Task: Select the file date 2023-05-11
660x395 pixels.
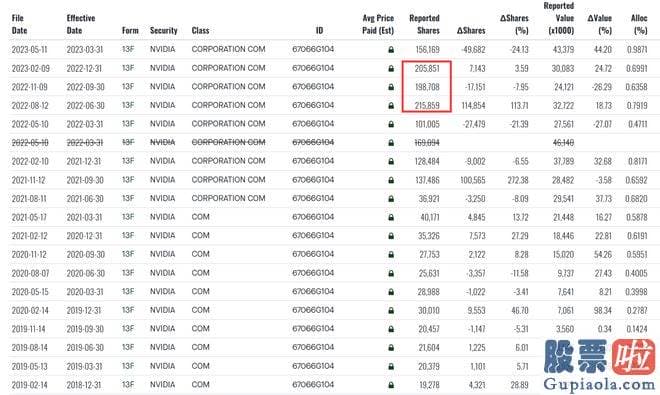Action: pos(29,50)
